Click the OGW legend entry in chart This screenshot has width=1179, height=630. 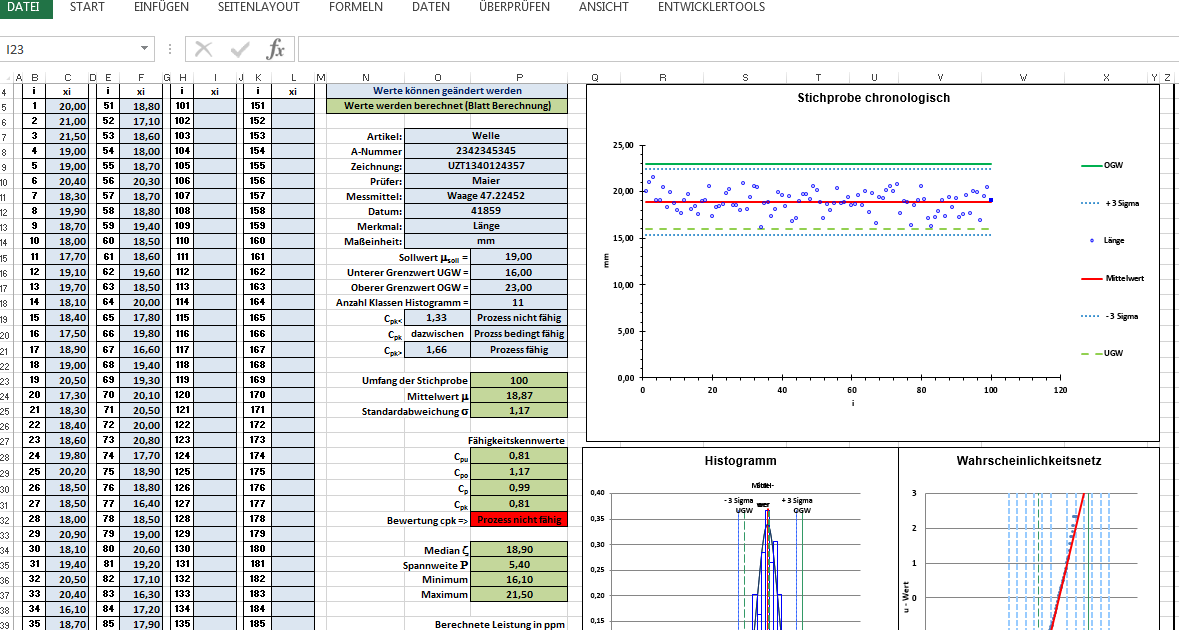click(1102, 165)
